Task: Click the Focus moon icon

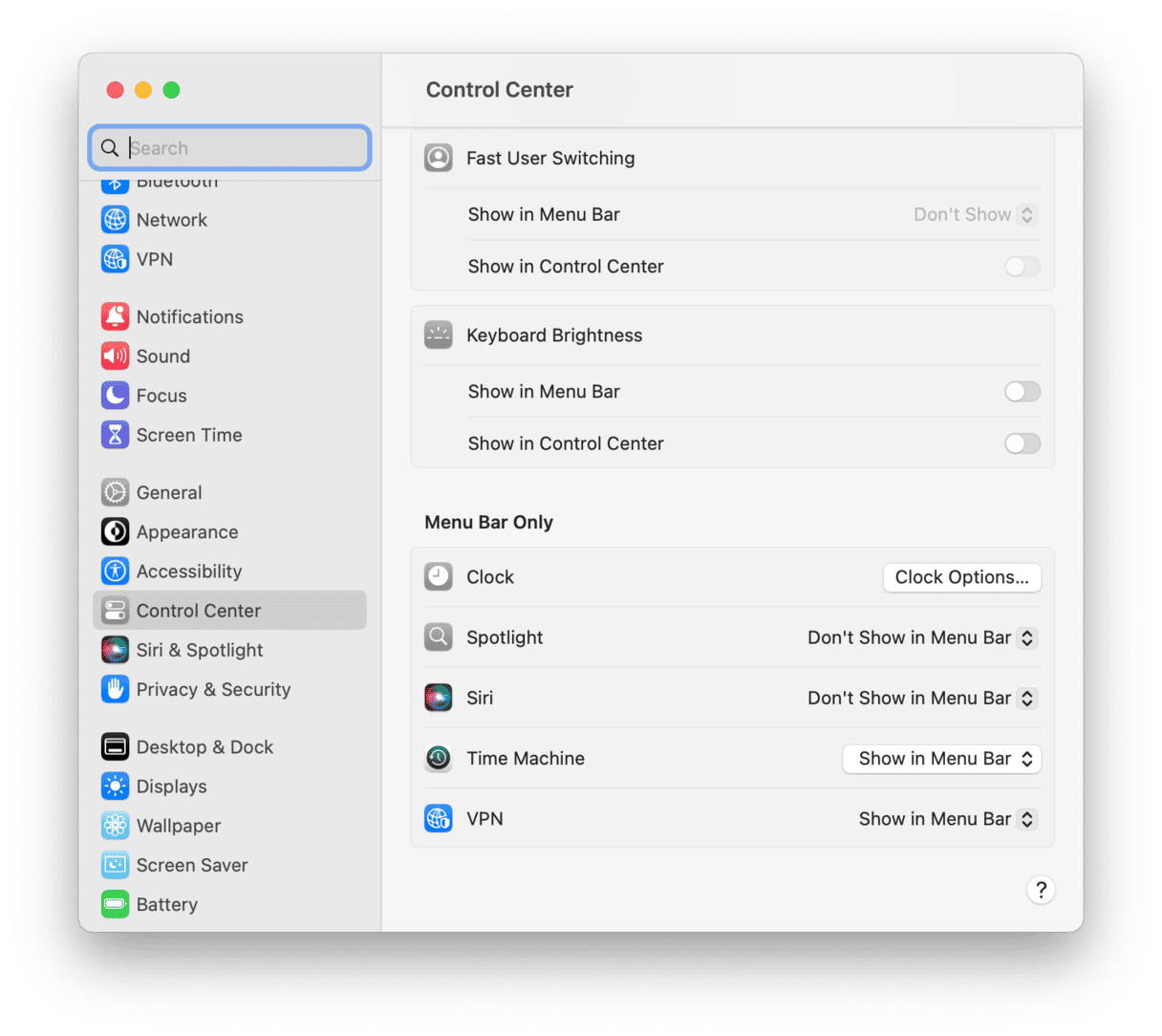Action: tap(116, 396)
